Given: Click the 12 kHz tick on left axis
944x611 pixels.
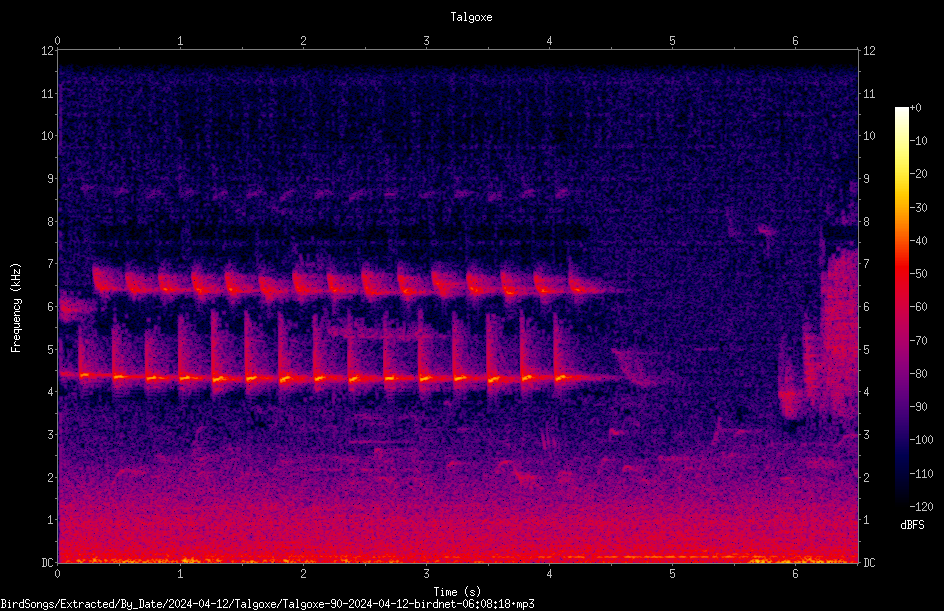Looking at the screenshot, I should tap(48, 51).
